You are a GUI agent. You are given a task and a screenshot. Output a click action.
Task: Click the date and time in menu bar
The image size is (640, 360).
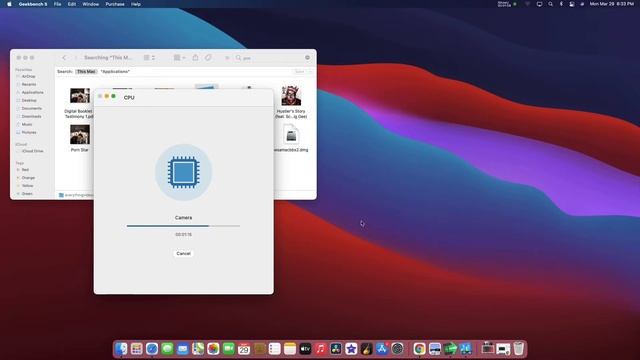(x=611, y=4)
